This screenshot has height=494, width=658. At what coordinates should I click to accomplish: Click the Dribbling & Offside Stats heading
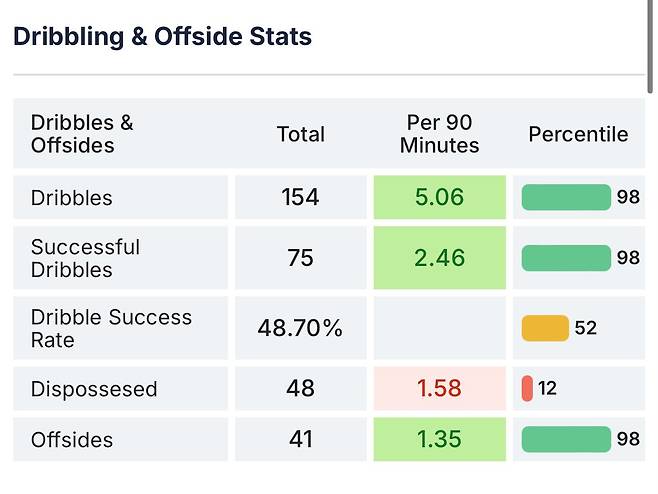(x=162, y=37)
